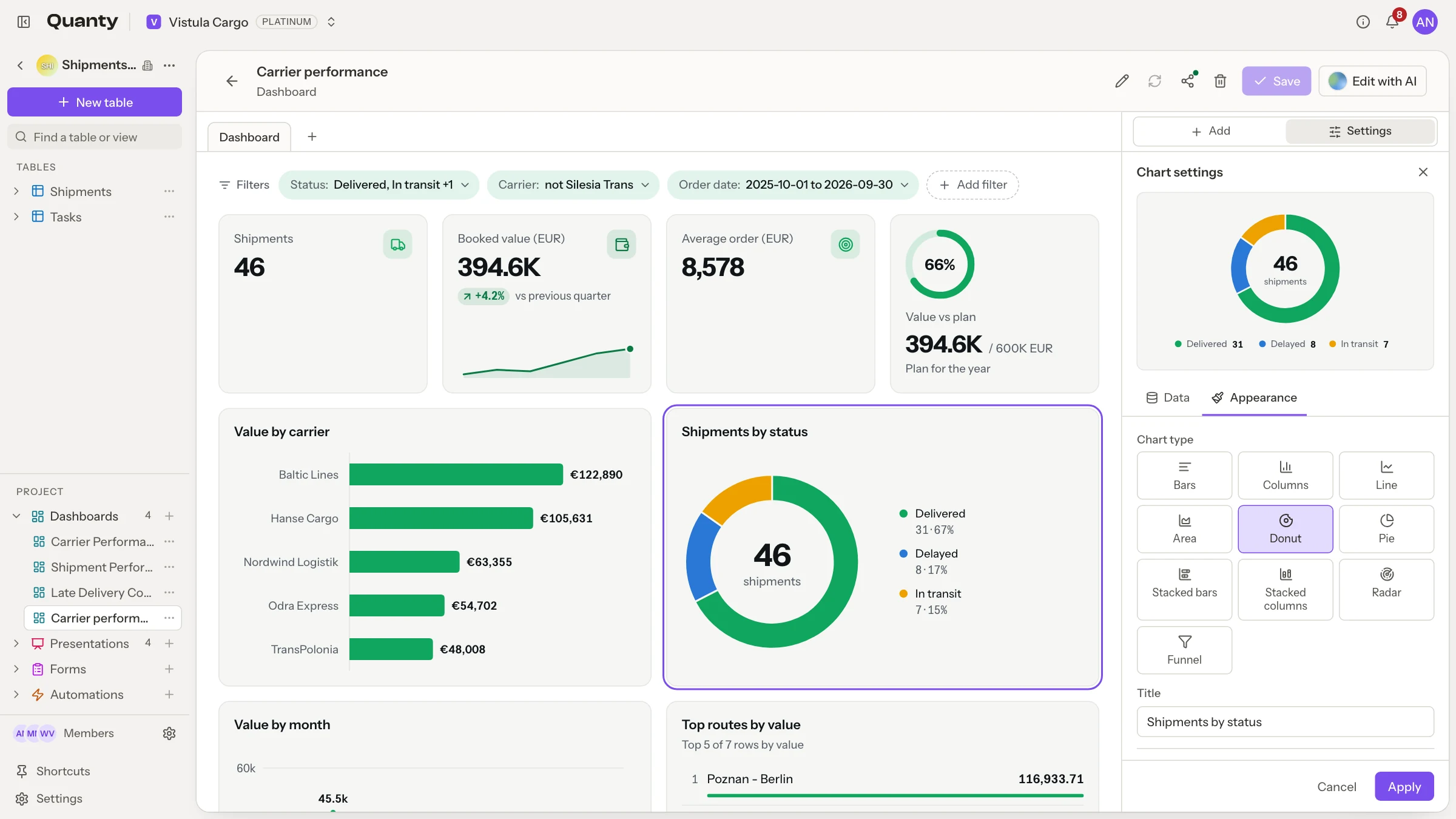Switch to the Data tab
The width and height of the screenshot is (1456, 819).
pos(1168,398)
